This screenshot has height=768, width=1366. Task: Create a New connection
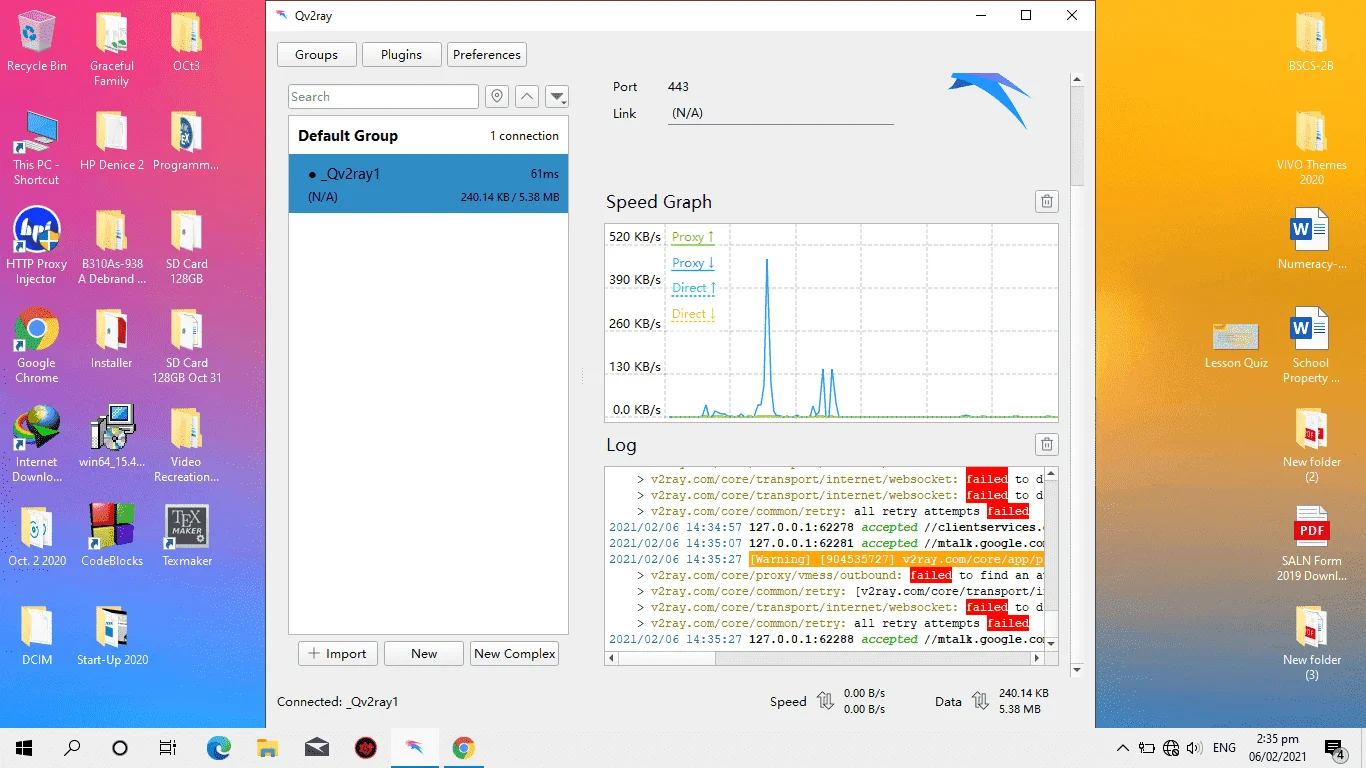tap(424, 654)
